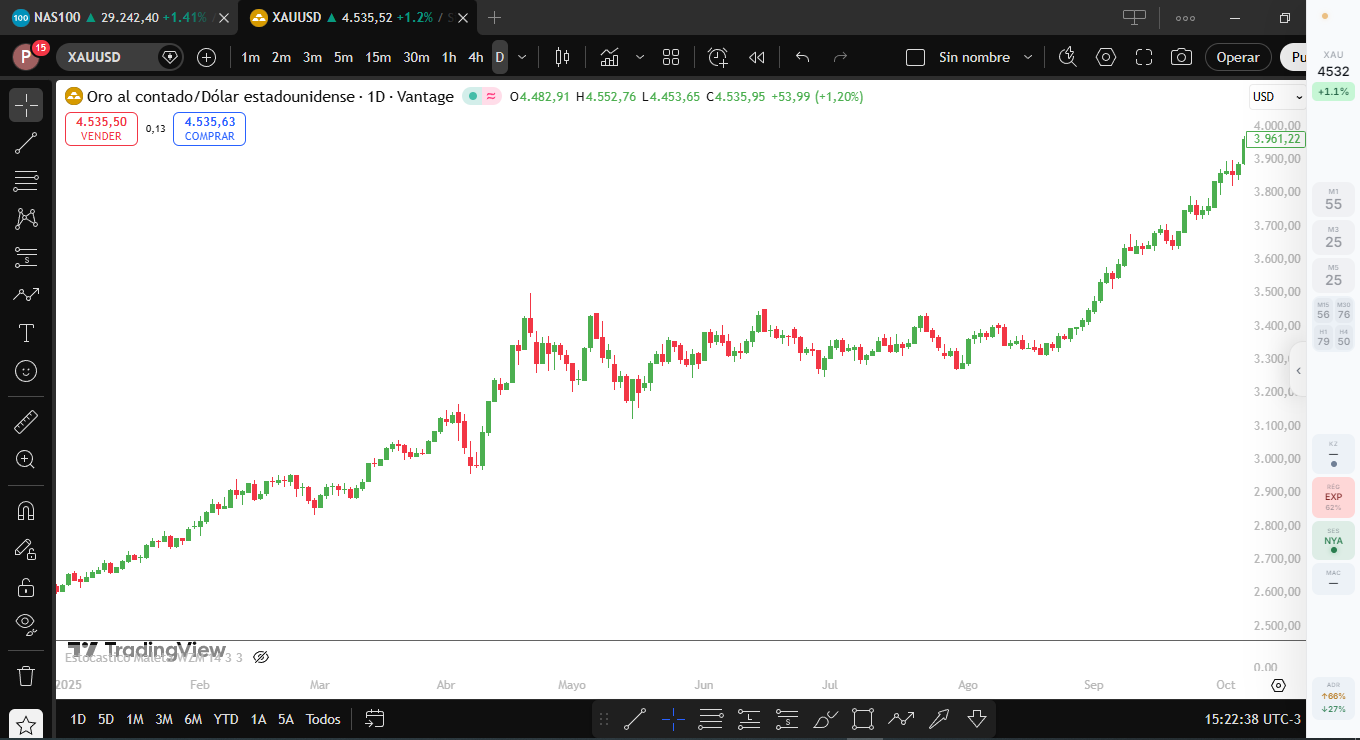Toggle hide all drawings eye icon

coord(26,625)
